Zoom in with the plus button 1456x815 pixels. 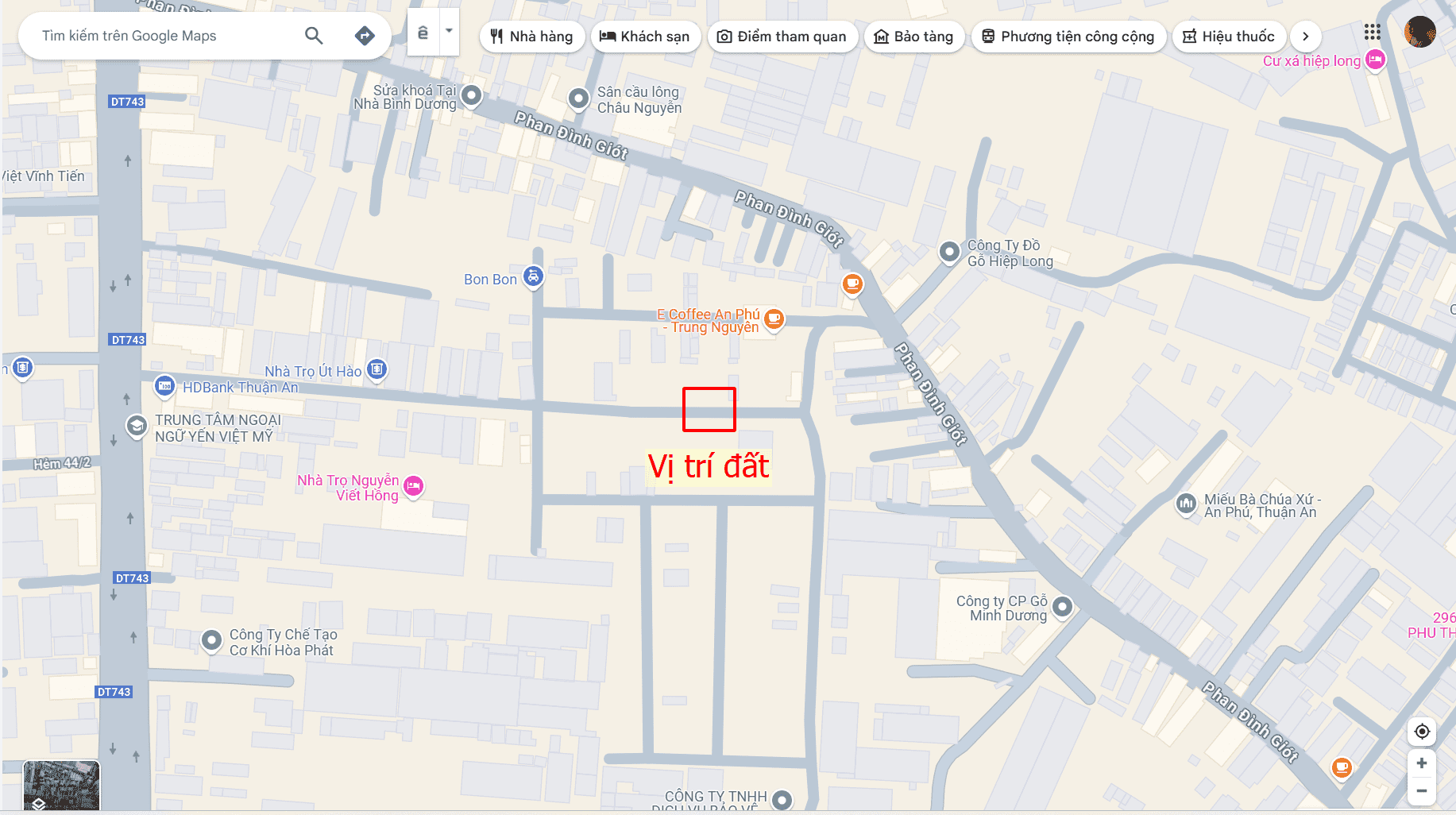click(x=1422, y=763)
